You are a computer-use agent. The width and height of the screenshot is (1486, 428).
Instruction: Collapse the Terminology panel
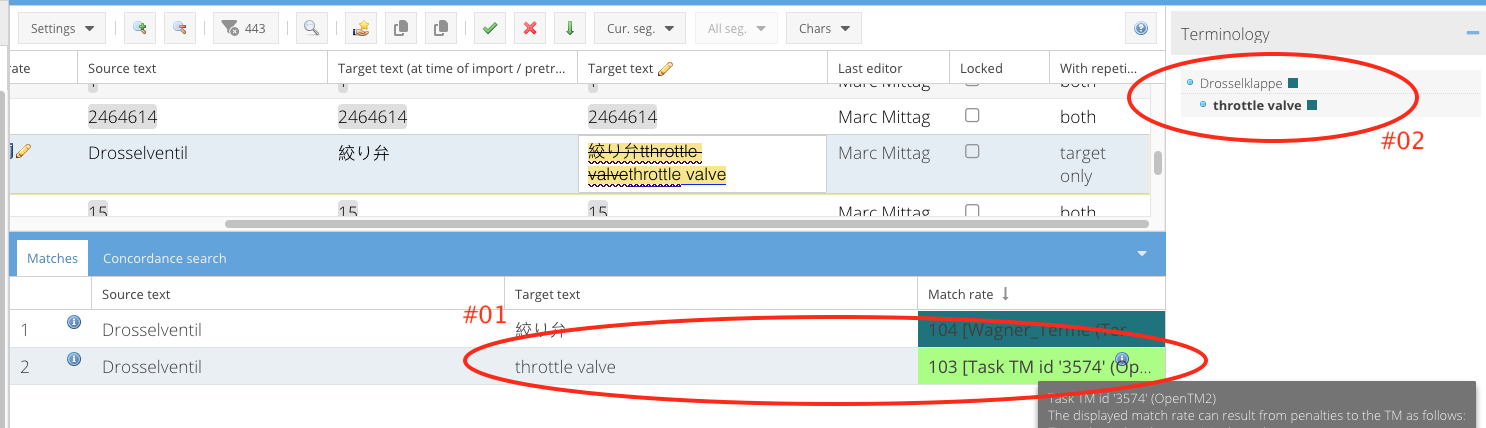pyautogui.click(x=1472, y=34)
